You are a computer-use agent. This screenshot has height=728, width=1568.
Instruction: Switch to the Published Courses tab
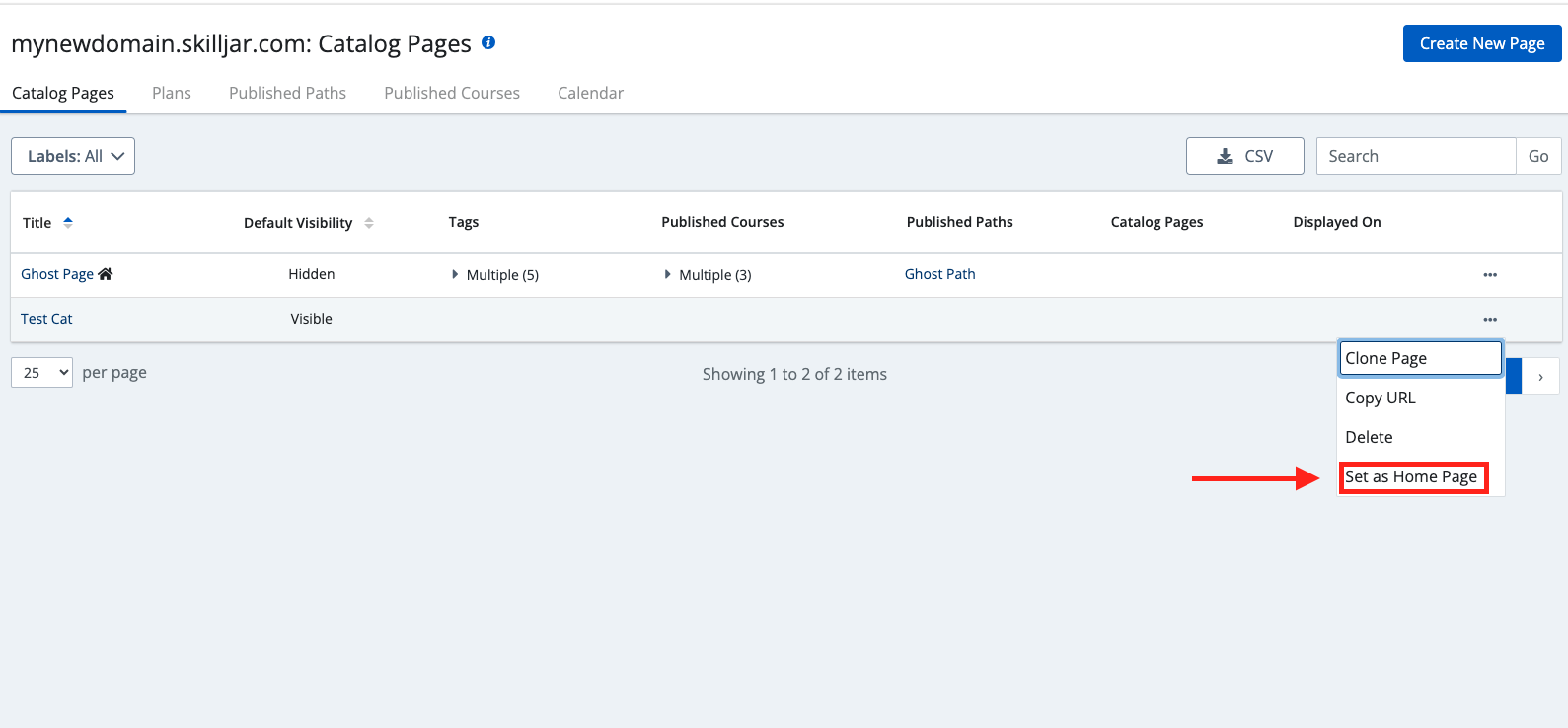(x=452, y=93)
